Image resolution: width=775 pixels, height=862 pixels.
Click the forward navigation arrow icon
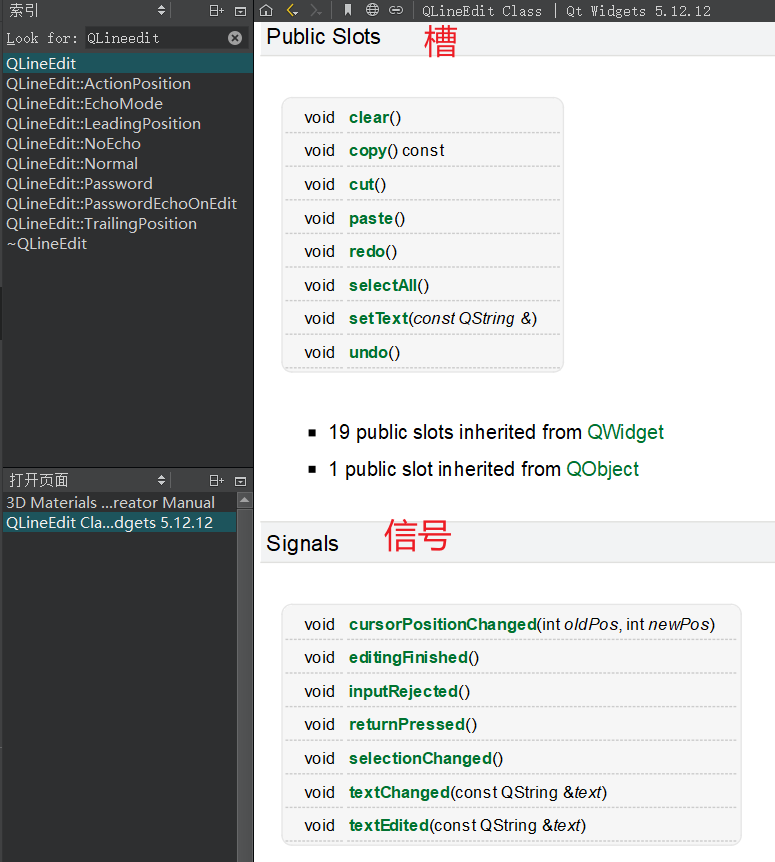point(316,10)
